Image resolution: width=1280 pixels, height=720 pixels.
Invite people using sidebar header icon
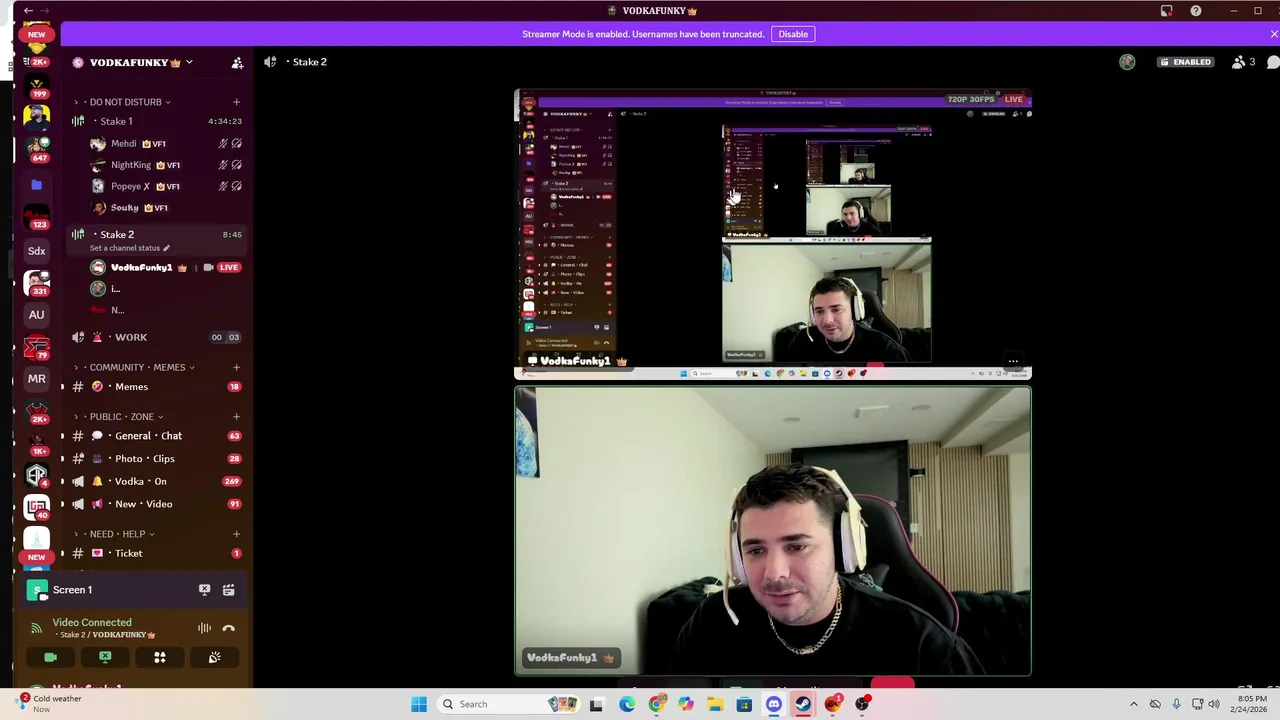pos(237,62)
